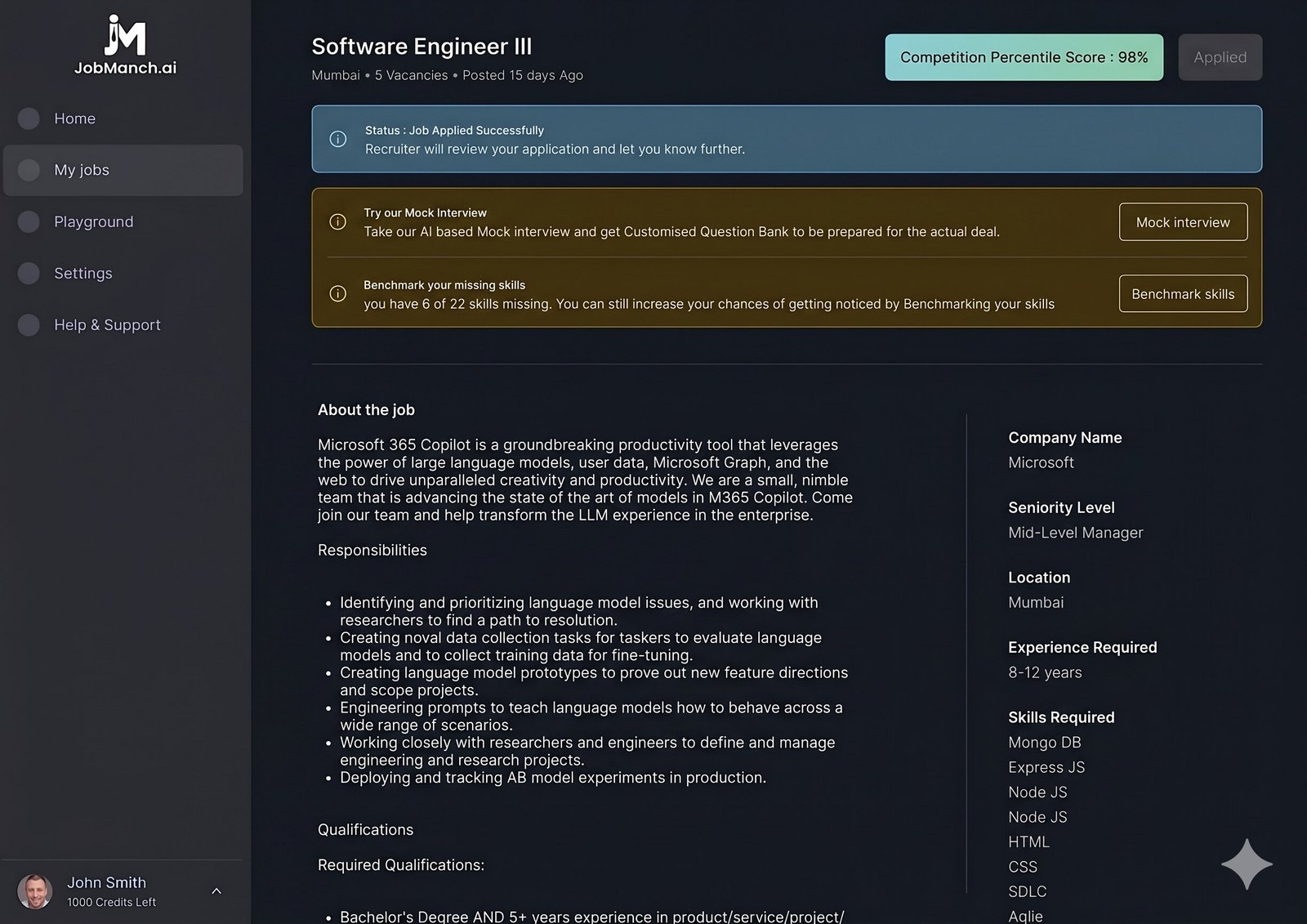
Task: Go to Home in the sidebar
Action: pos(123,118)
